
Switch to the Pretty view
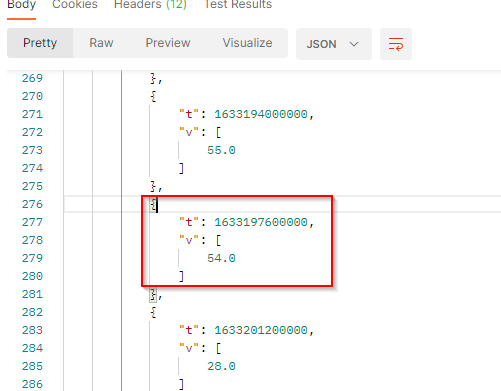click(x=40, y=43)
